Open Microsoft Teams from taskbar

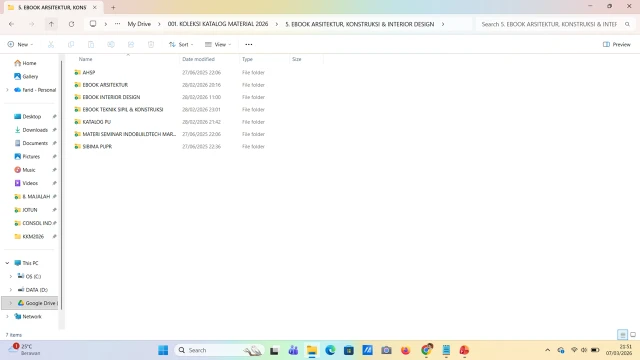[293, 350]
